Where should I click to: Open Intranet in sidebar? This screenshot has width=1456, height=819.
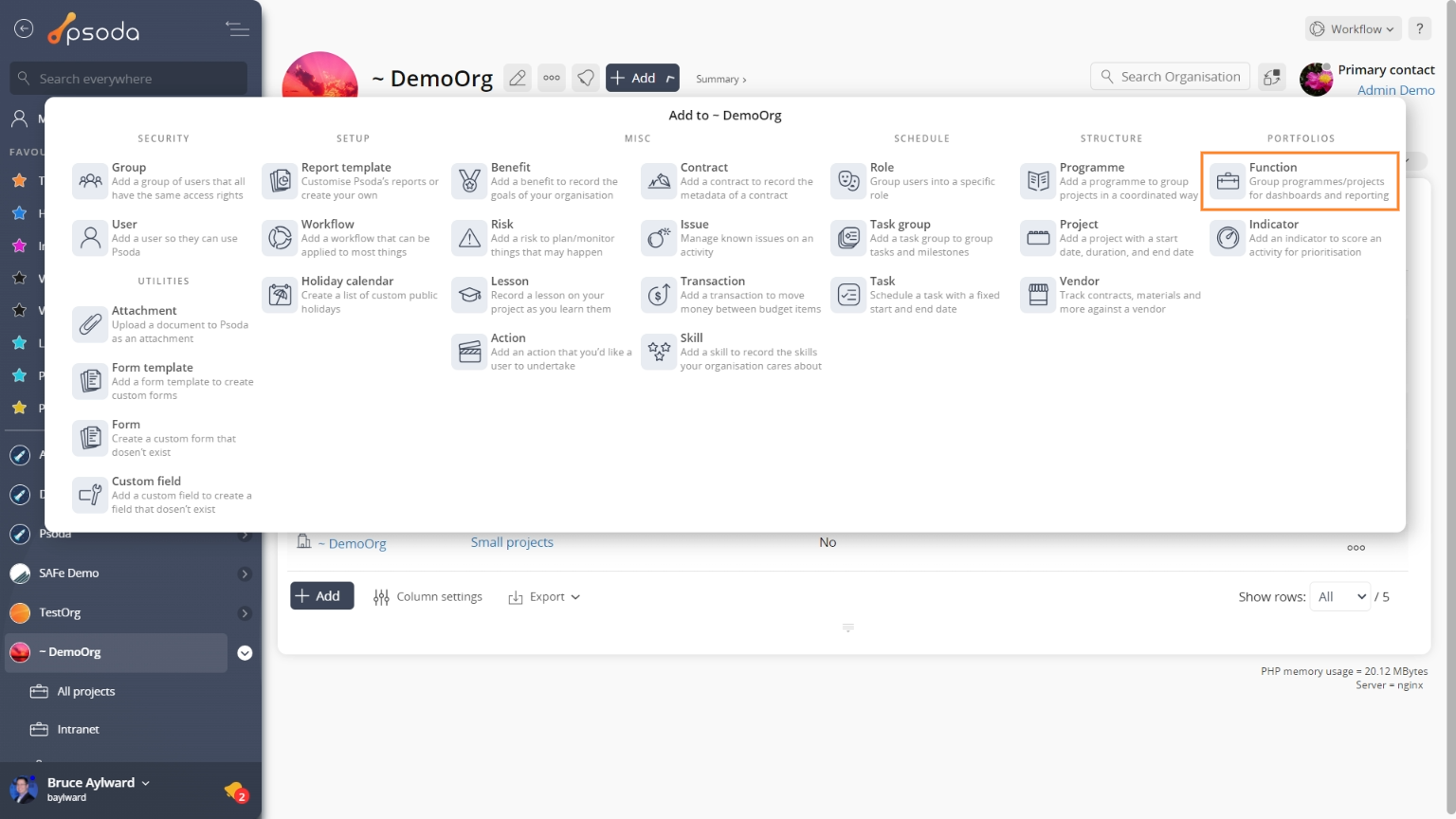[x=78, y=729]
